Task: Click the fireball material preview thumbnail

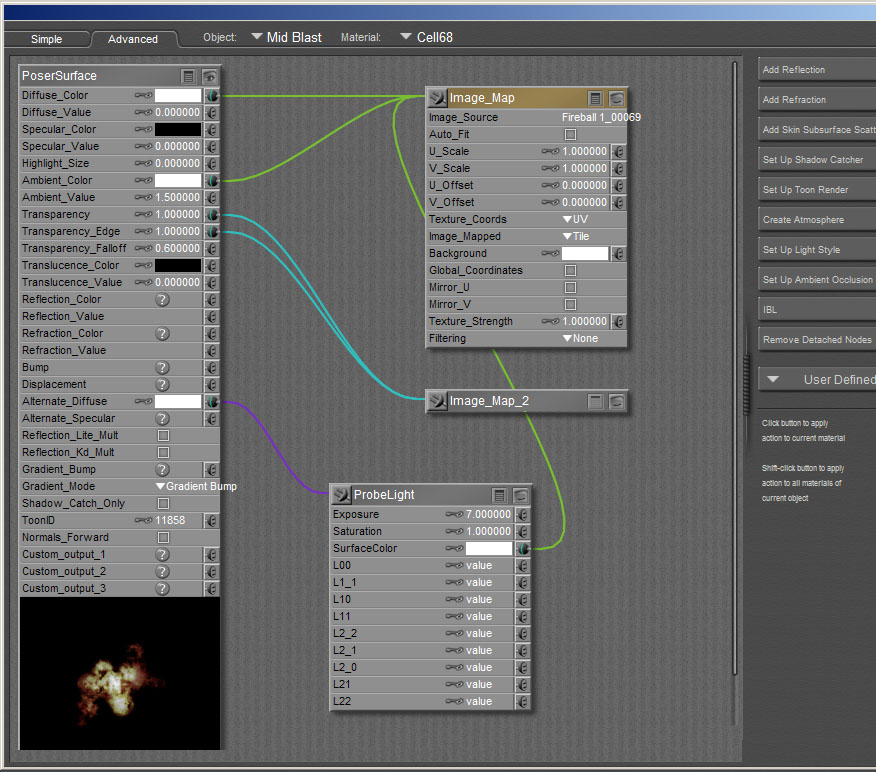Action: pyautogui.click(x=120, y=674)
